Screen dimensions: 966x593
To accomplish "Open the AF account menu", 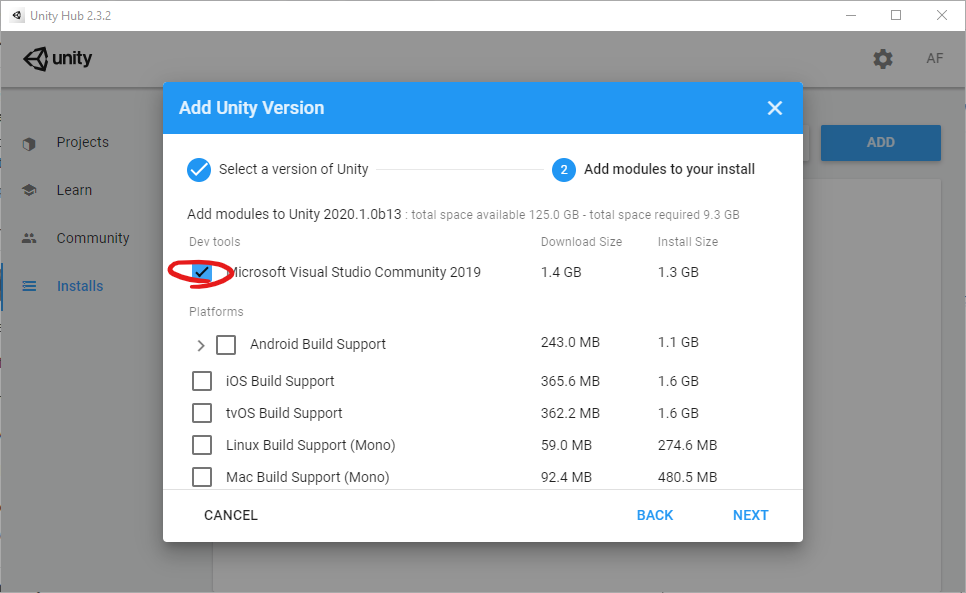I will click(x=935, y=58).
